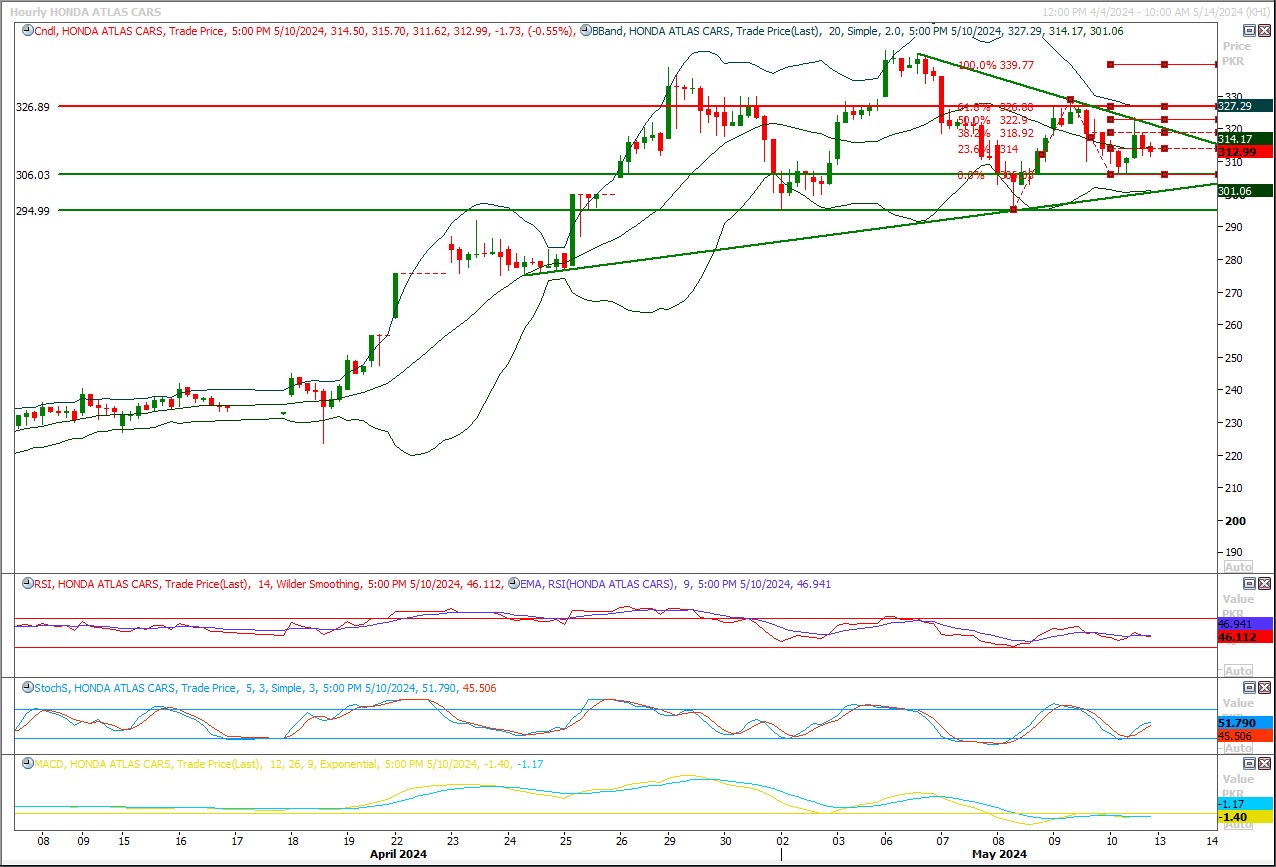Screen dimensions: 1276x867
Task: Click the 46.112 RSI value tag
Action: (x=1245, y=636)
